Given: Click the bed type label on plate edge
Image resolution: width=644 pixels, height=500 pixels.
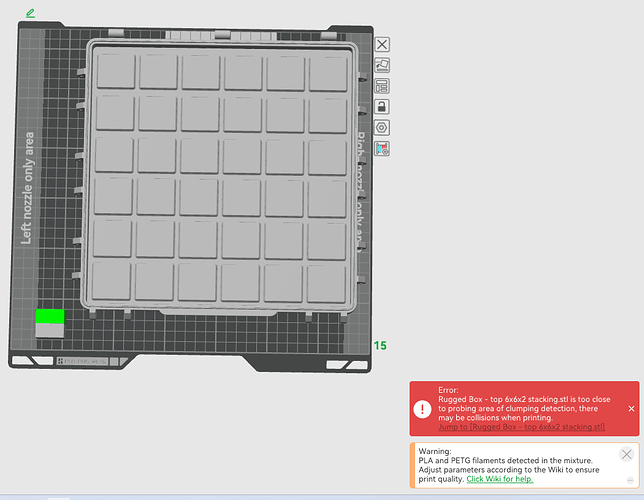Looking at the screenshot, I should coord(82,361).
